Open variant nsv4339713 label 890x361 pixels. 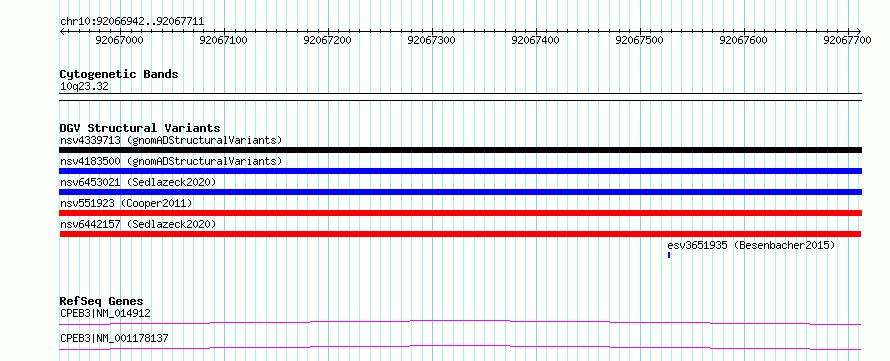pos(171,140)
